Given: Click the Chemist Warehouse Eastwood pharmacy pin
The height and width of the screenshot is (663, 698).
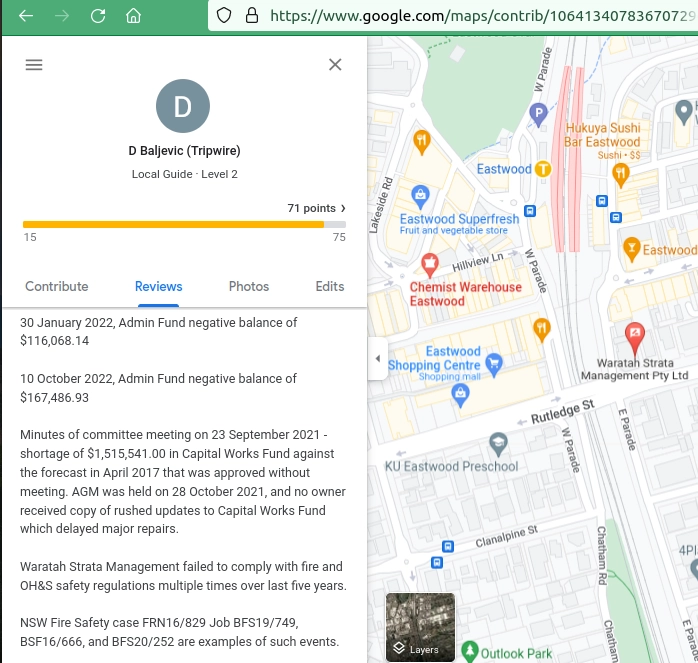Looking at the screenshot, I should click(430, 265).
